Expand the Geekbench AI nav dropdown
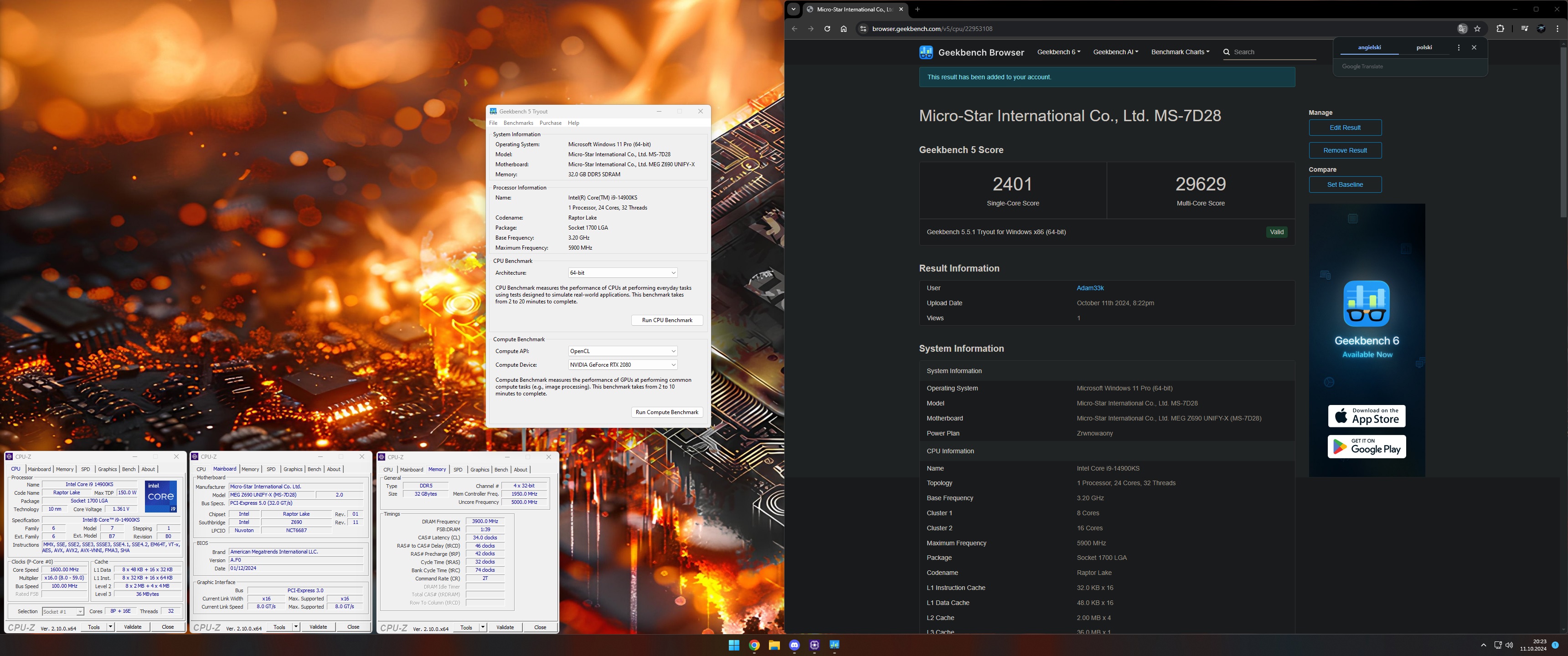 1115,52
